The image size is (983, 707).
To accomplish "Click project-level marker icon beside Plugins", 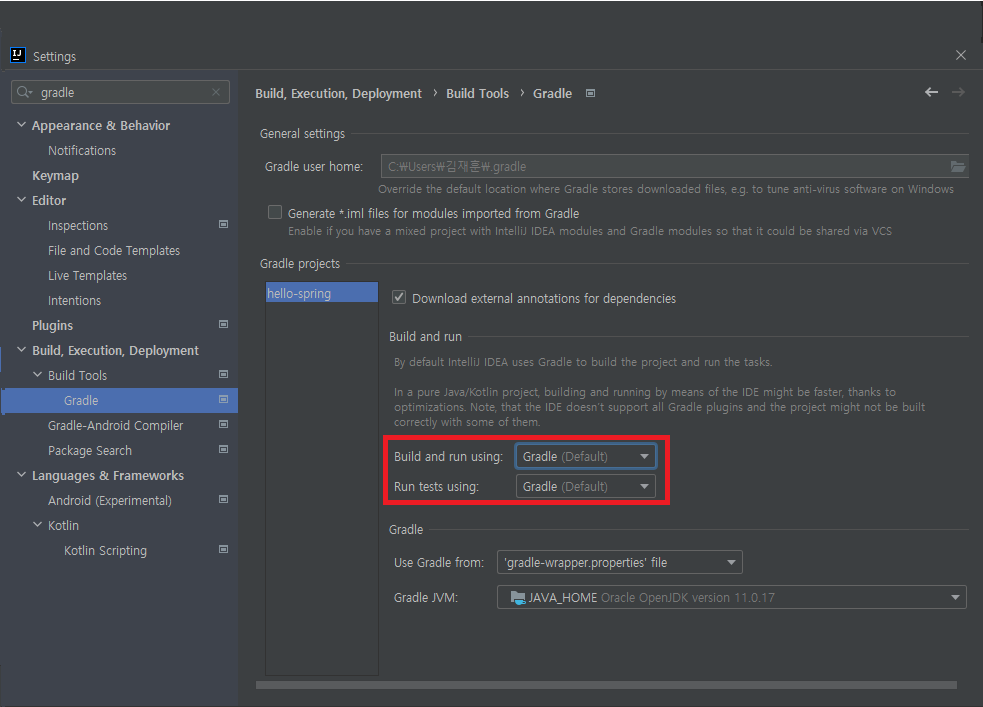I will pyautogui.click(x=223, y=325).
